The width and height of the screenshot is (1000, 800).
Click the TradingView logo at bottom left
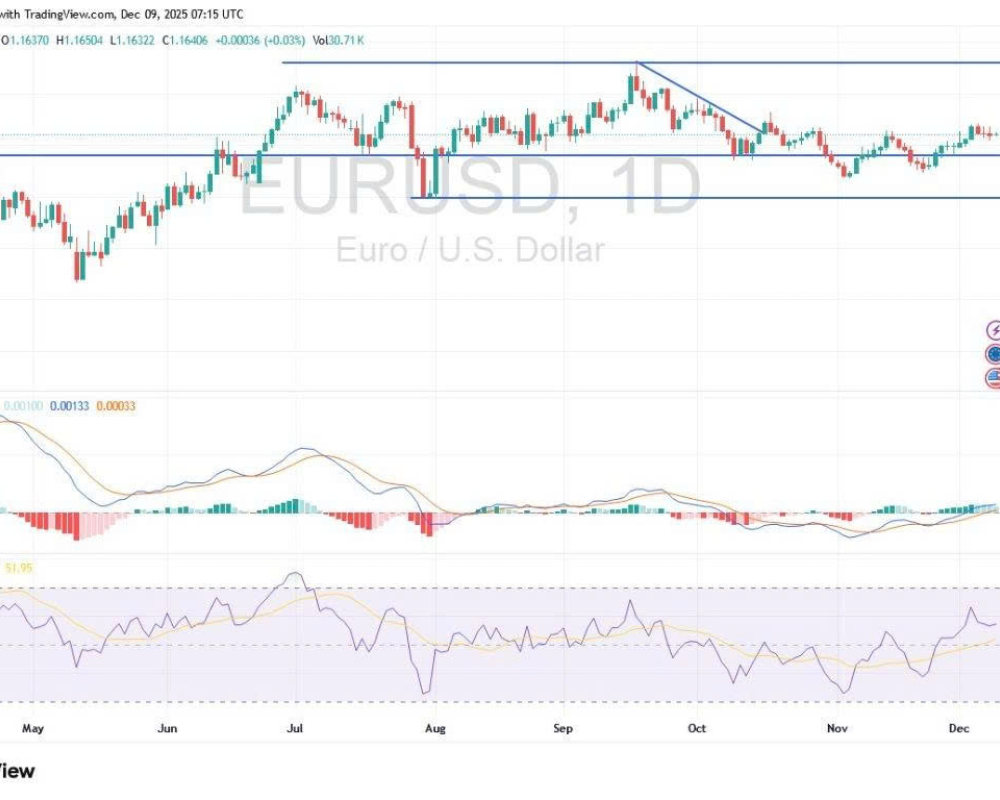click(17, 771)
